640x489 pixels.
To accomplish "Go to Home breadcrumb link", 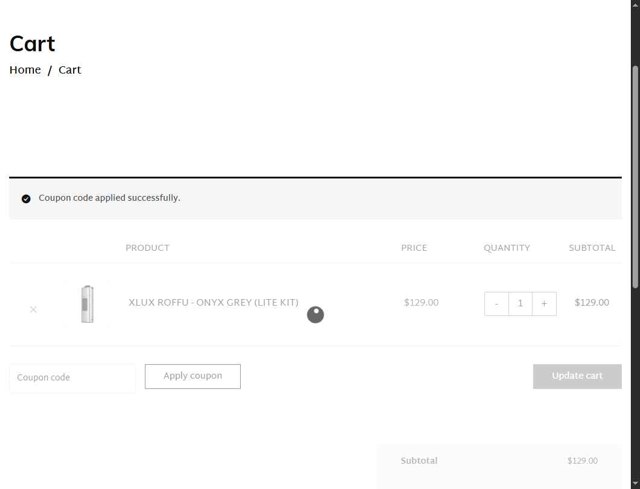I will (x=25, y=70).
